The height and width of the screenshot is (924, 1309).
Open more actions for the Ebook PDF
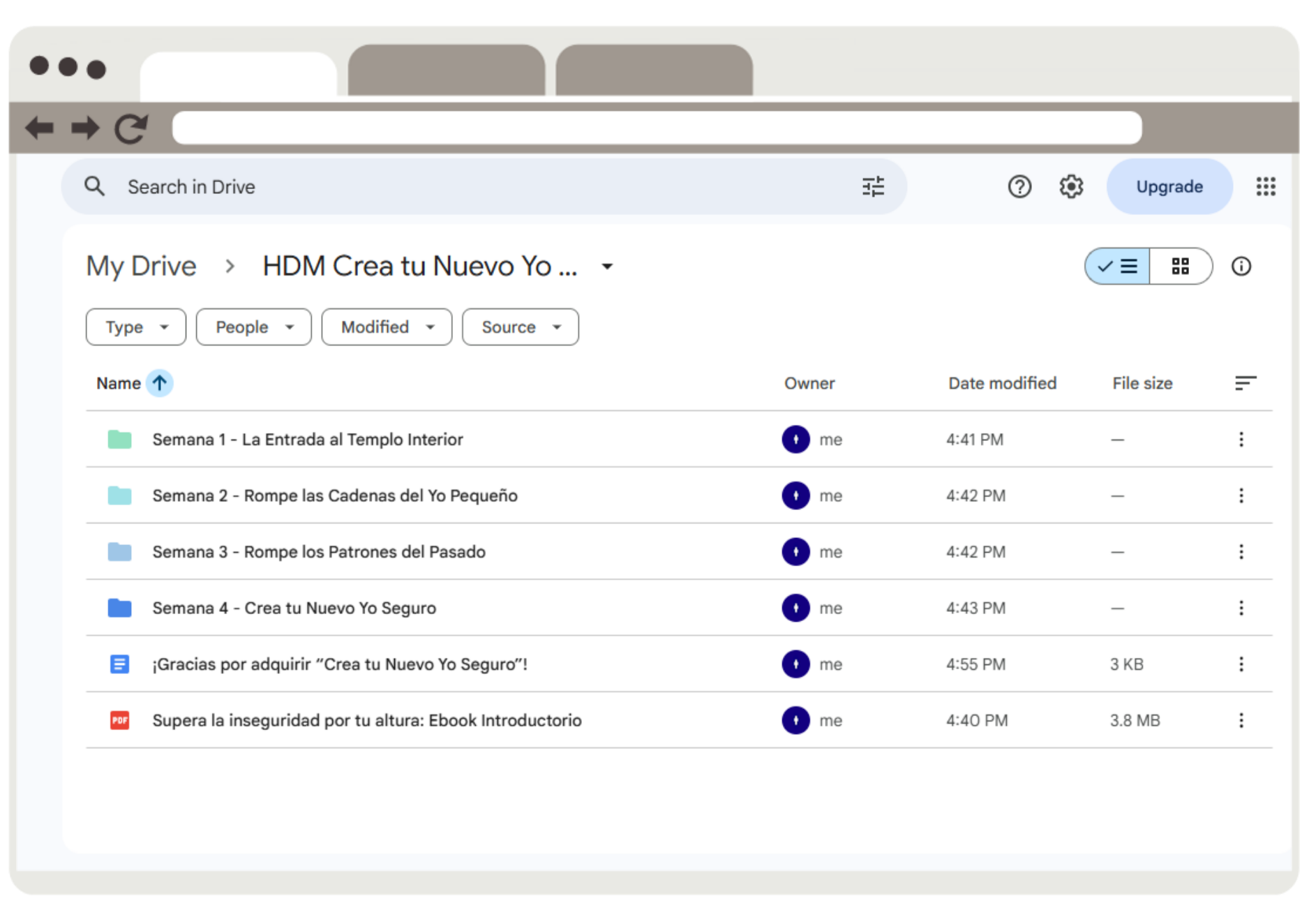1241,720
